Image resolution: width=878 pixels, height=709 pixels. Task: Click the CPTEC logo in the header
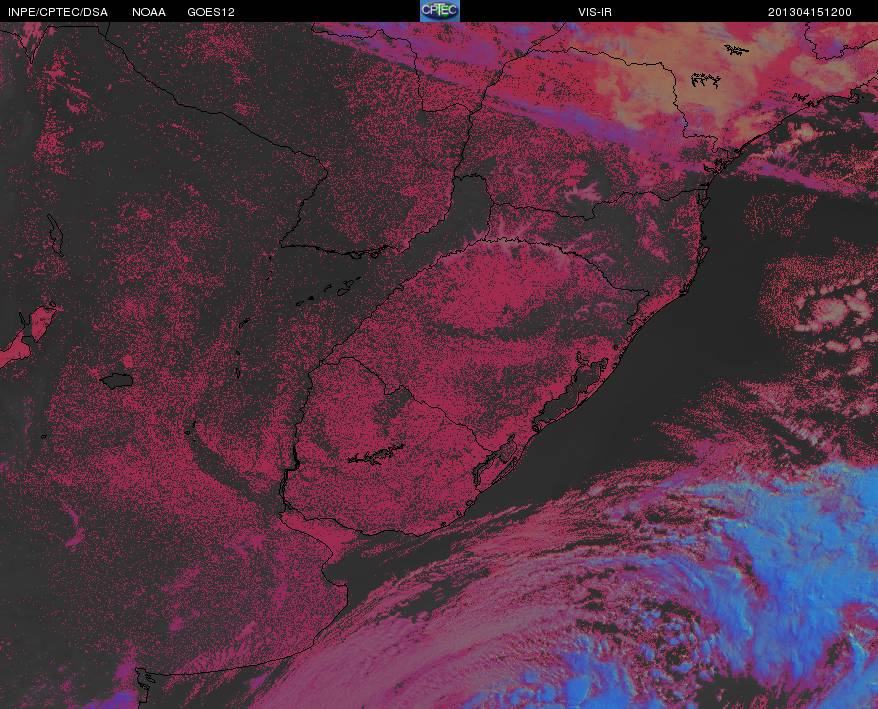440,11
